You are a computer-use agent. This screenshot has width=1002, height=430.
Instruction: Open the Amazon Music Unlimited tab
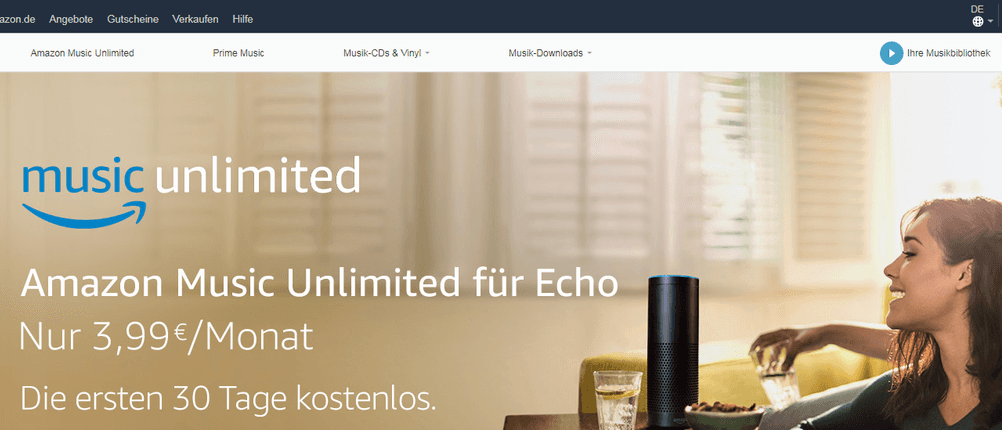[82, 54]
